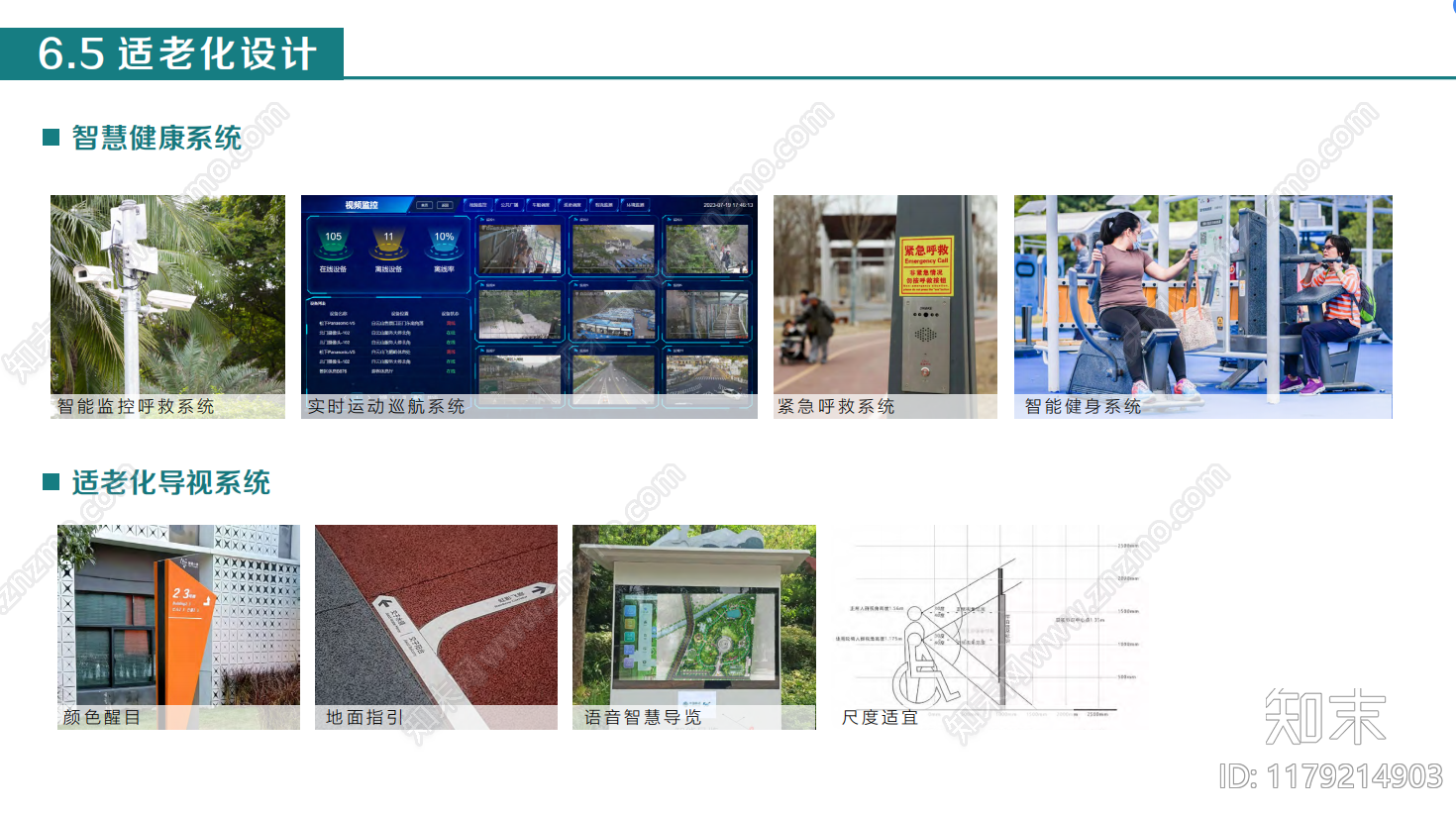Click the '地面指引' caption
The image size is (1456, 815).
click(x=364, y=717)
